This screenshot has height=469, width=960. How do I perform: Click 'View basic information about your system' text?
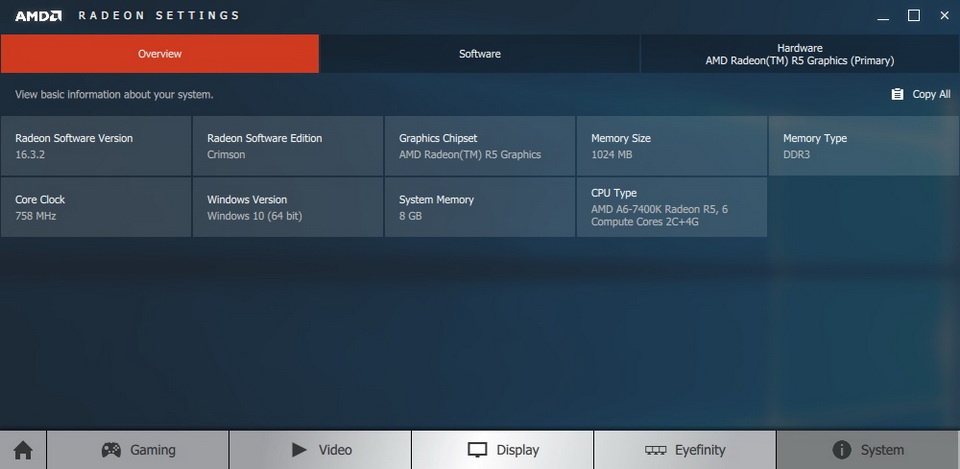click(114, 95)
